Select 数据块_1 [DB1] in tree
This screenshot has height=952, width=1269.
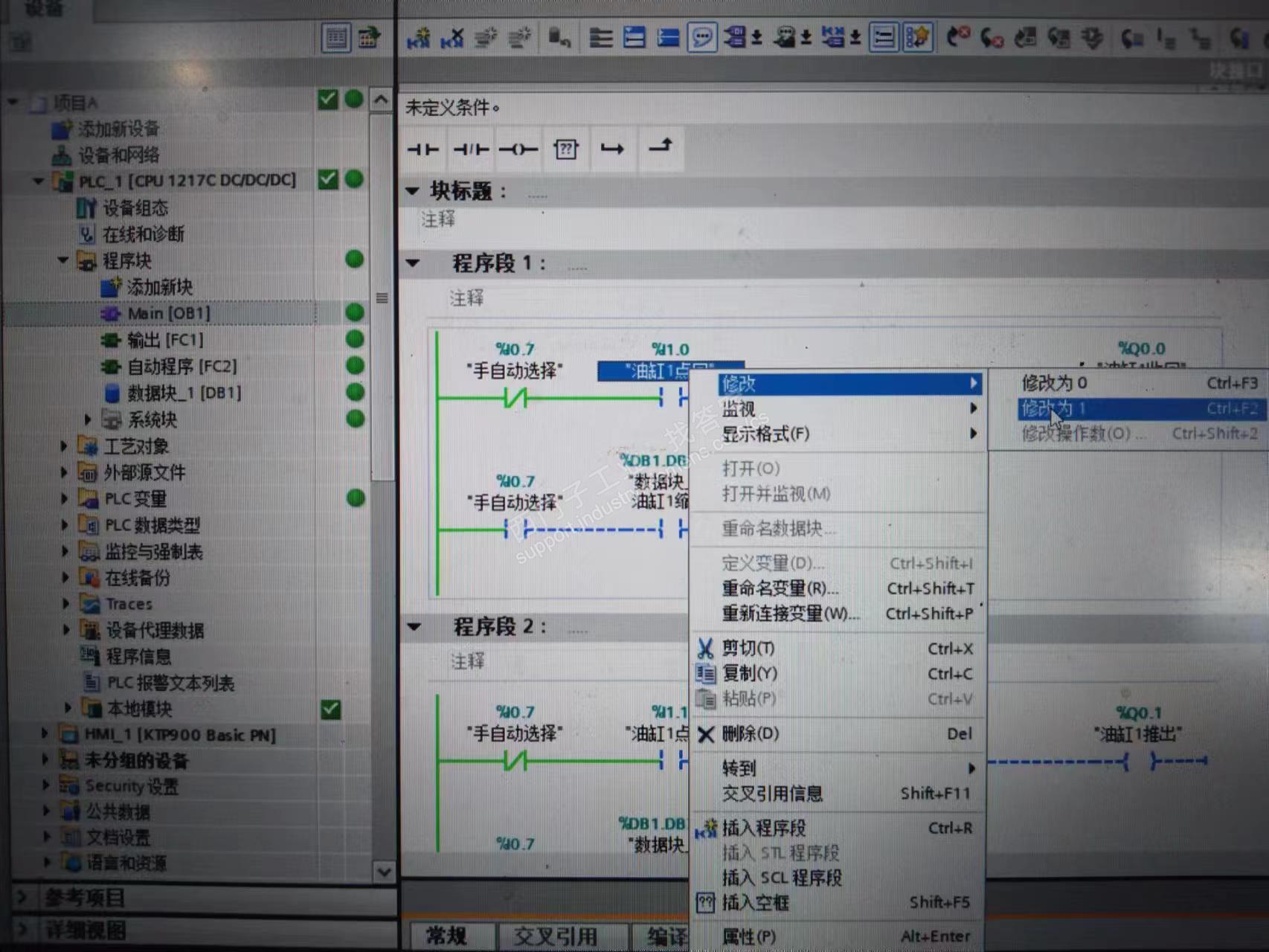tap(184, 393)
